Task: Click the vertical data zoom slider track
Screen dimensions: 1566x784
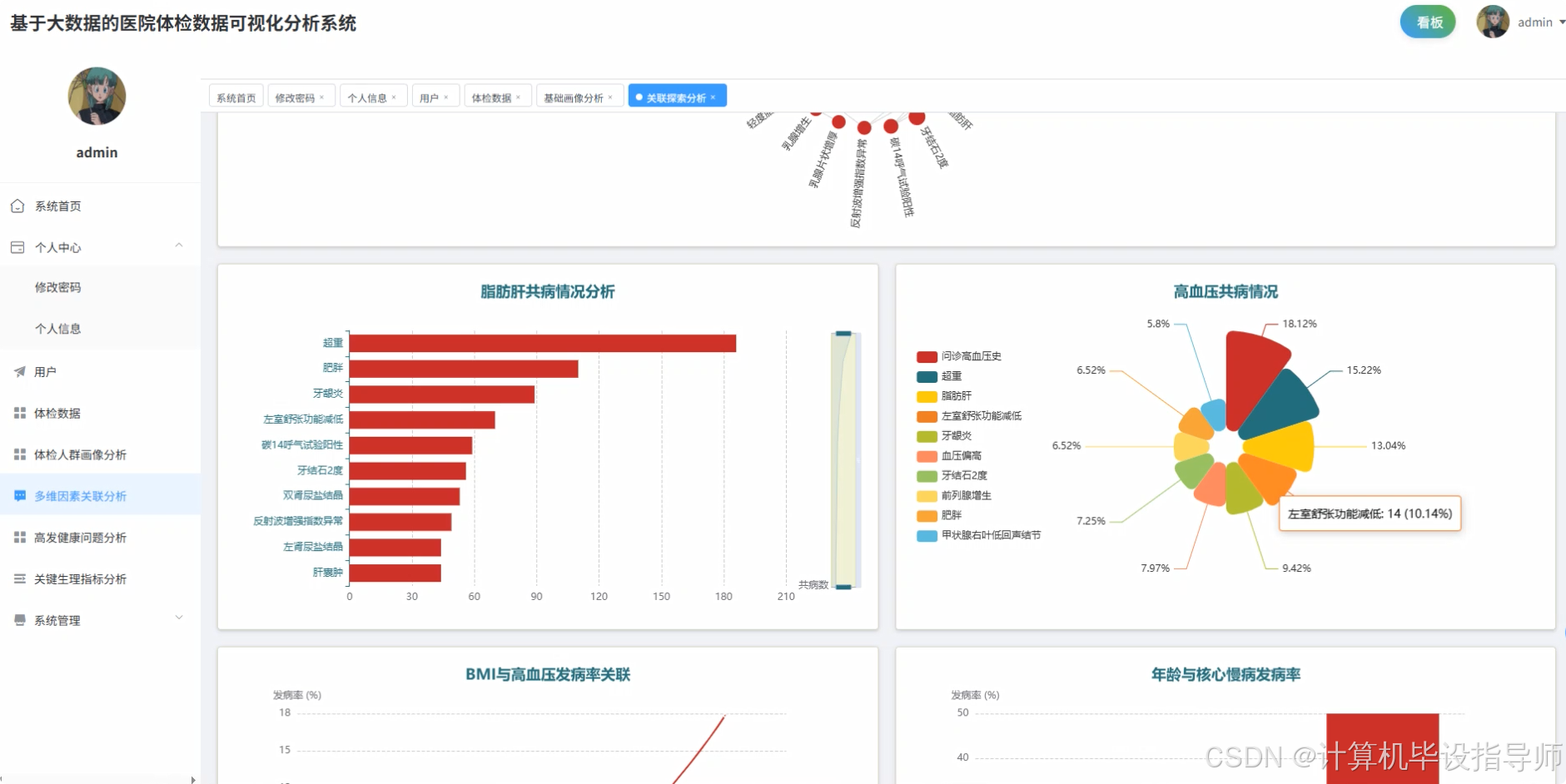Action: 844,459
